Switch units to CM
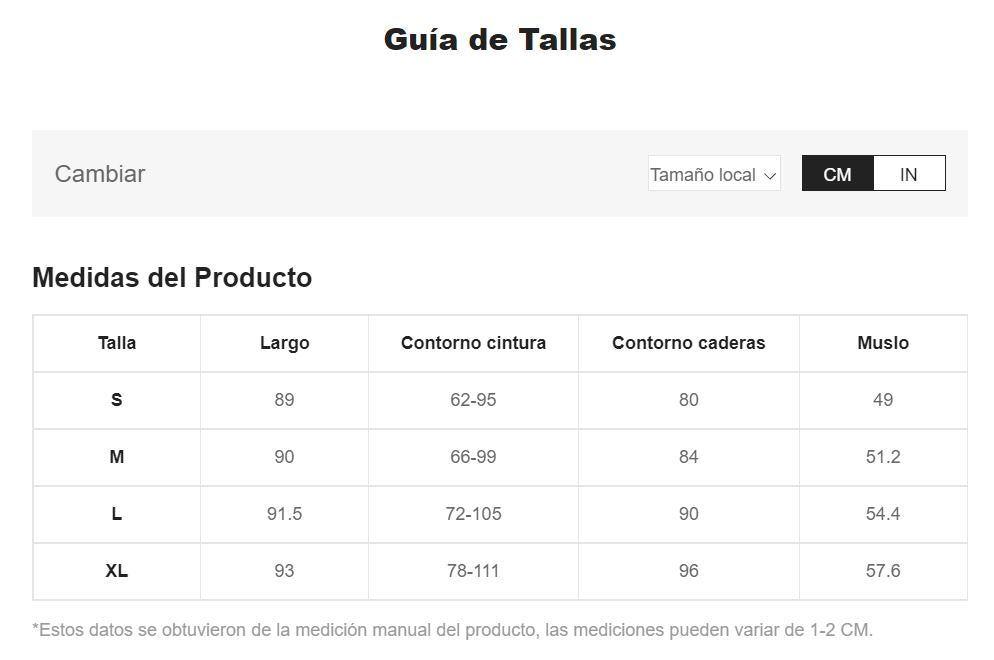 click(837, 173)
